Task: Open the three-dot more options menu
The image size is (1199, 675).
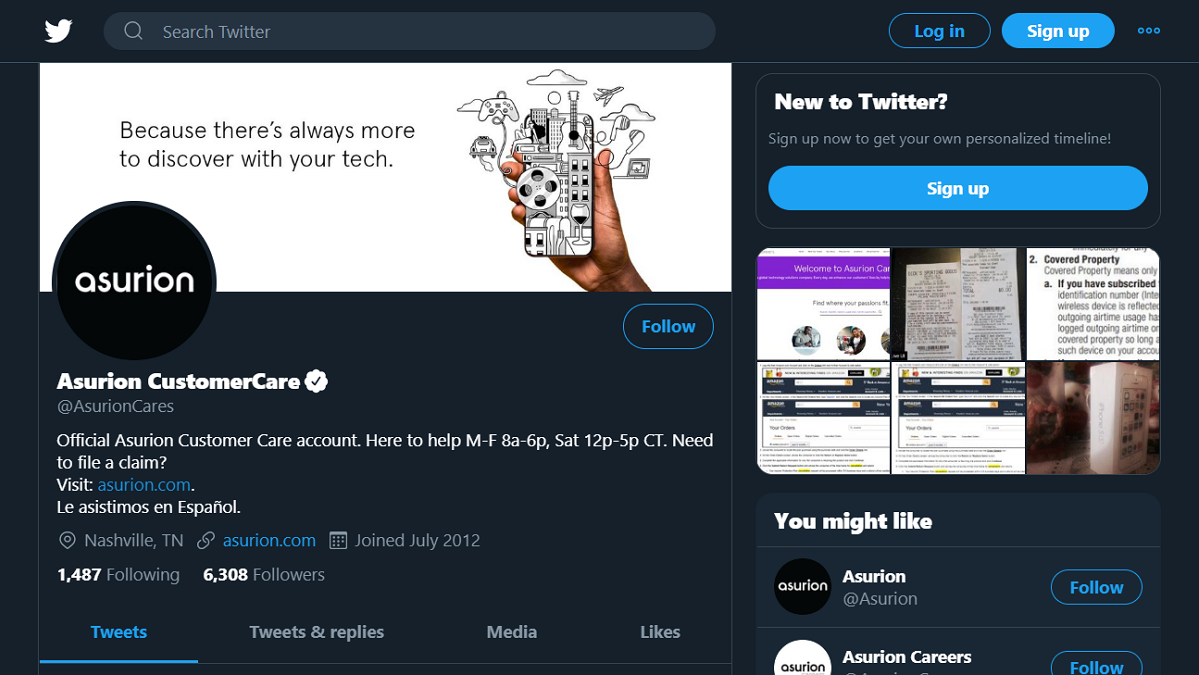Action: point(1148,31)
